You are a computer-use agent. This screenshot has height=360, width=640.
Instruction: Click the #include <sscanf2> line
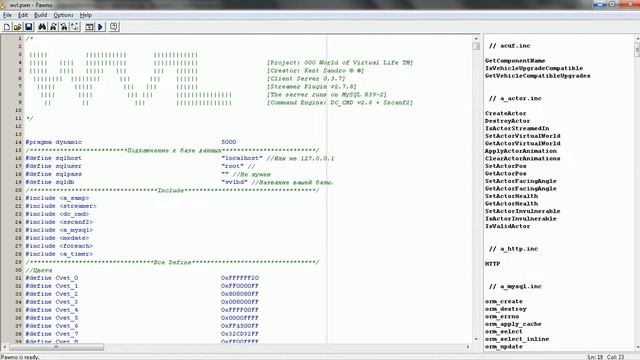(x=59, y=222)
